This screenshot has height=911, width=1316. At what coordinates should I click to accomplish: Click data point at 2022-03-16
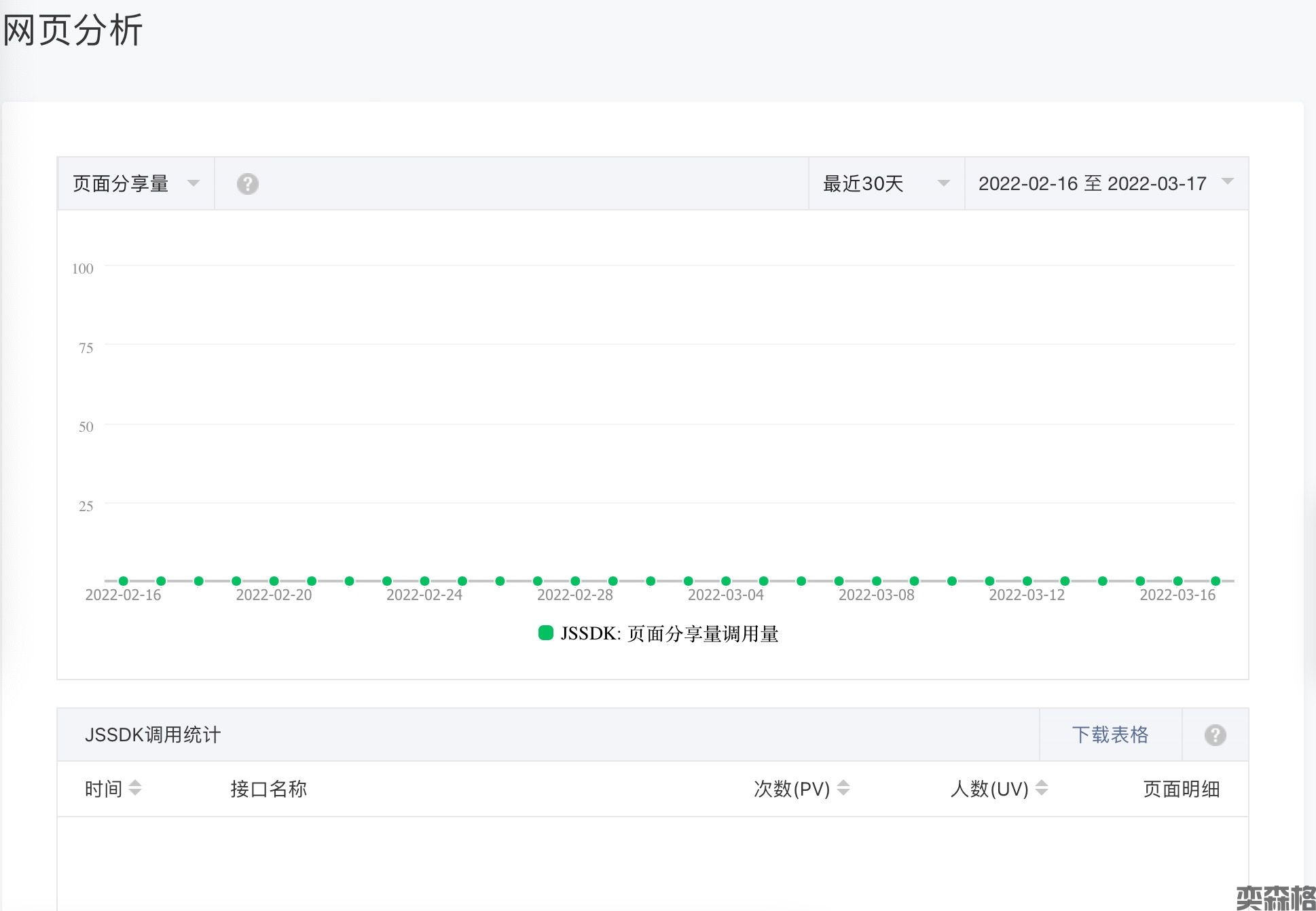(1178, 581)
